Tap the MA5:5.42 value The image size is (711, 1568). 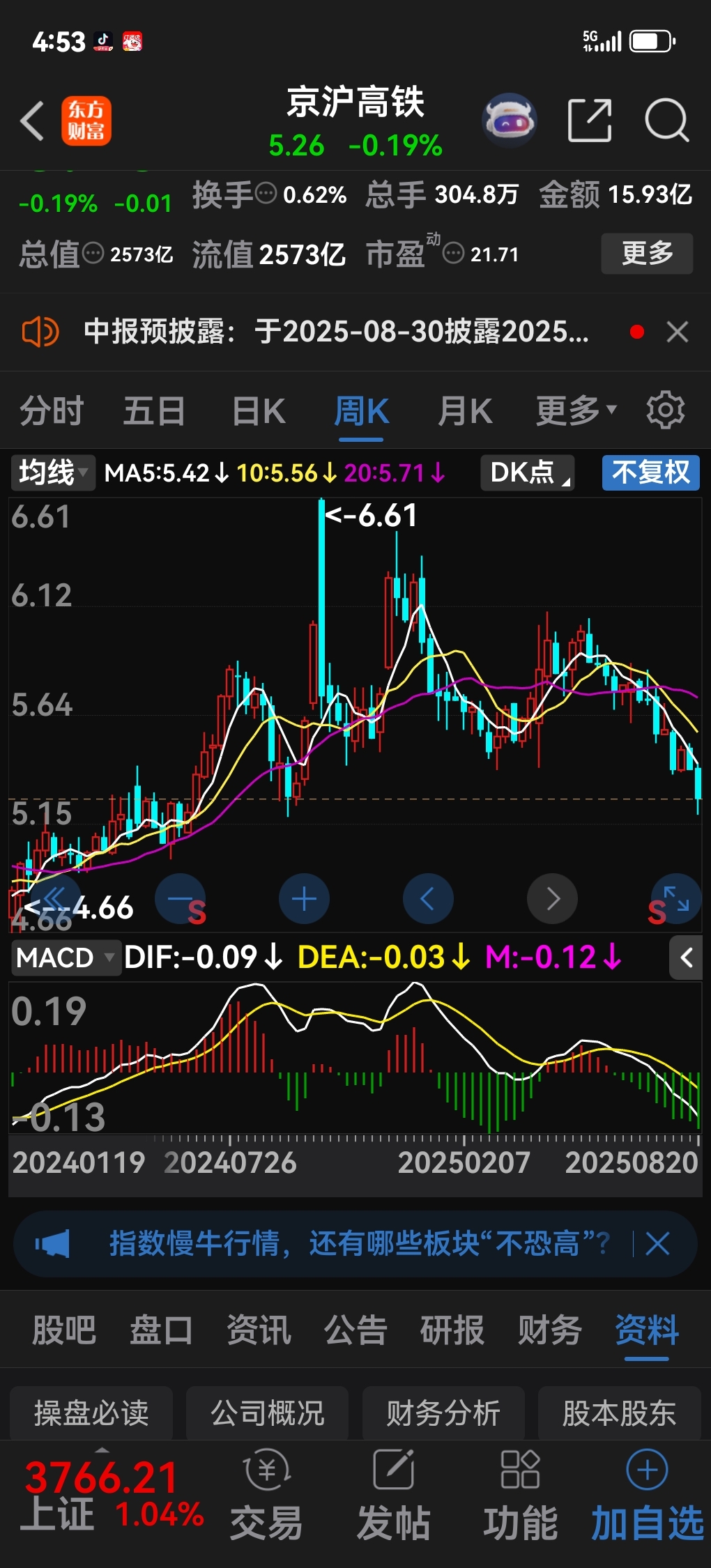tap(166, 473)
